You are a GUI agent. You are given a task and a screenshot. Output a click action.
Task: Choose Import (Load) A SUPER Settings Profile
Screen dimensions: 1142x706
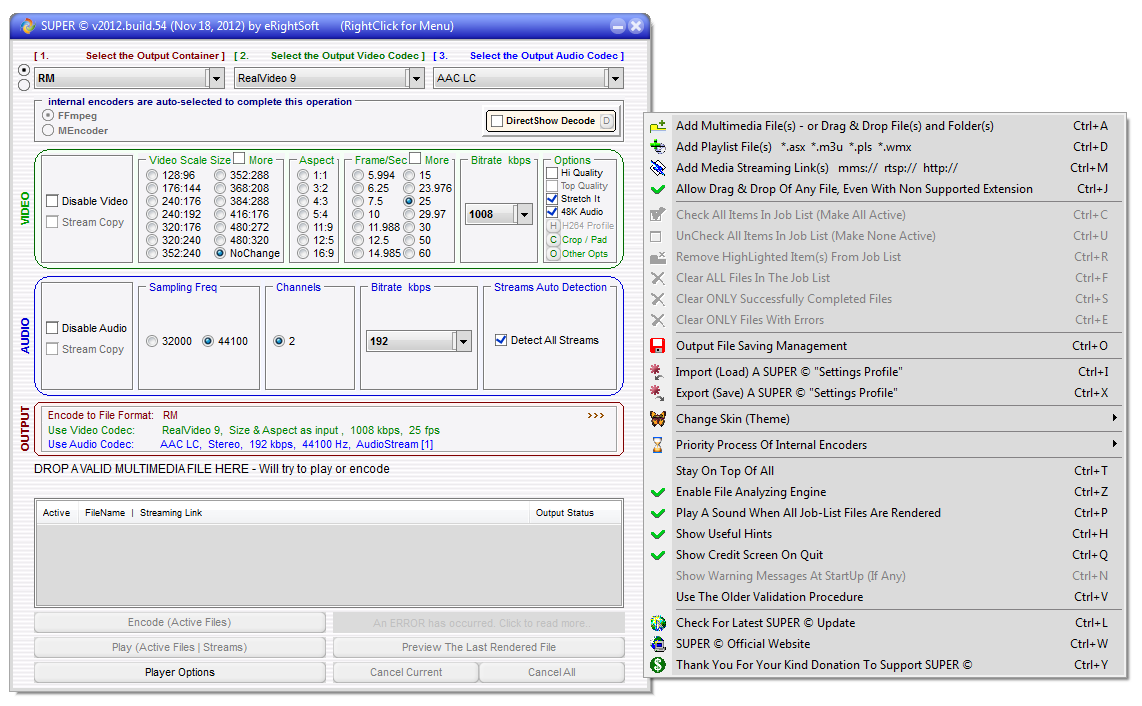(x=886, y=372)
